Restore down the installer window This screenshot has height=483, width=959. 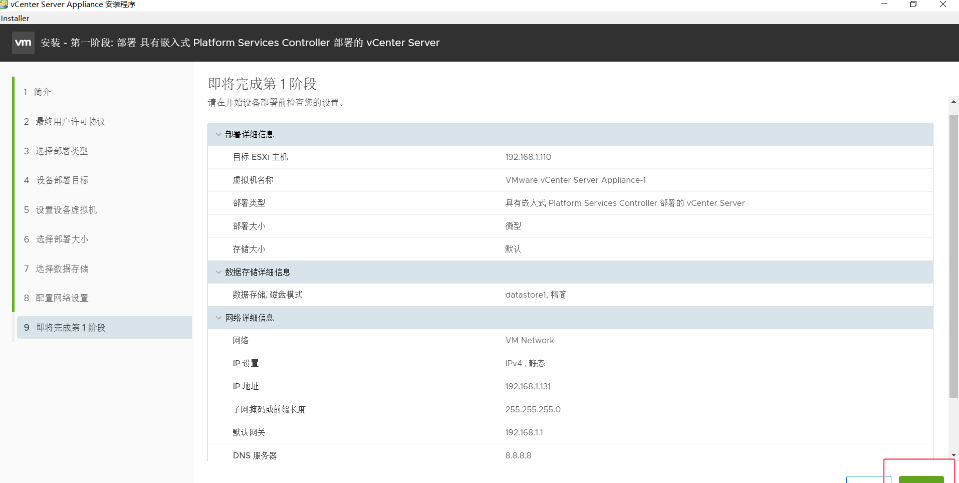point(913,4)
